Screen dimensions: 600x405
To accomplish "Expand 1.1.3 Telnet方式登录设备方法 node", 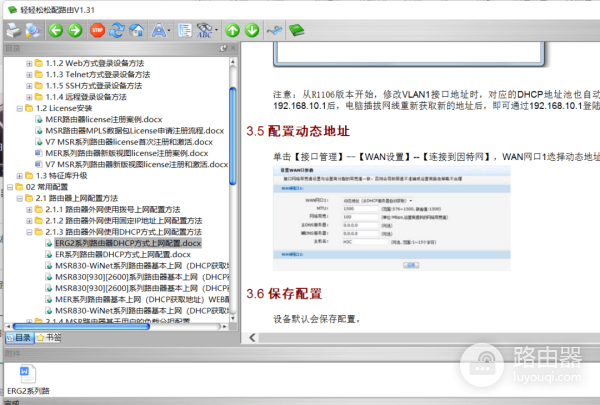I will [x=29, y=75].
